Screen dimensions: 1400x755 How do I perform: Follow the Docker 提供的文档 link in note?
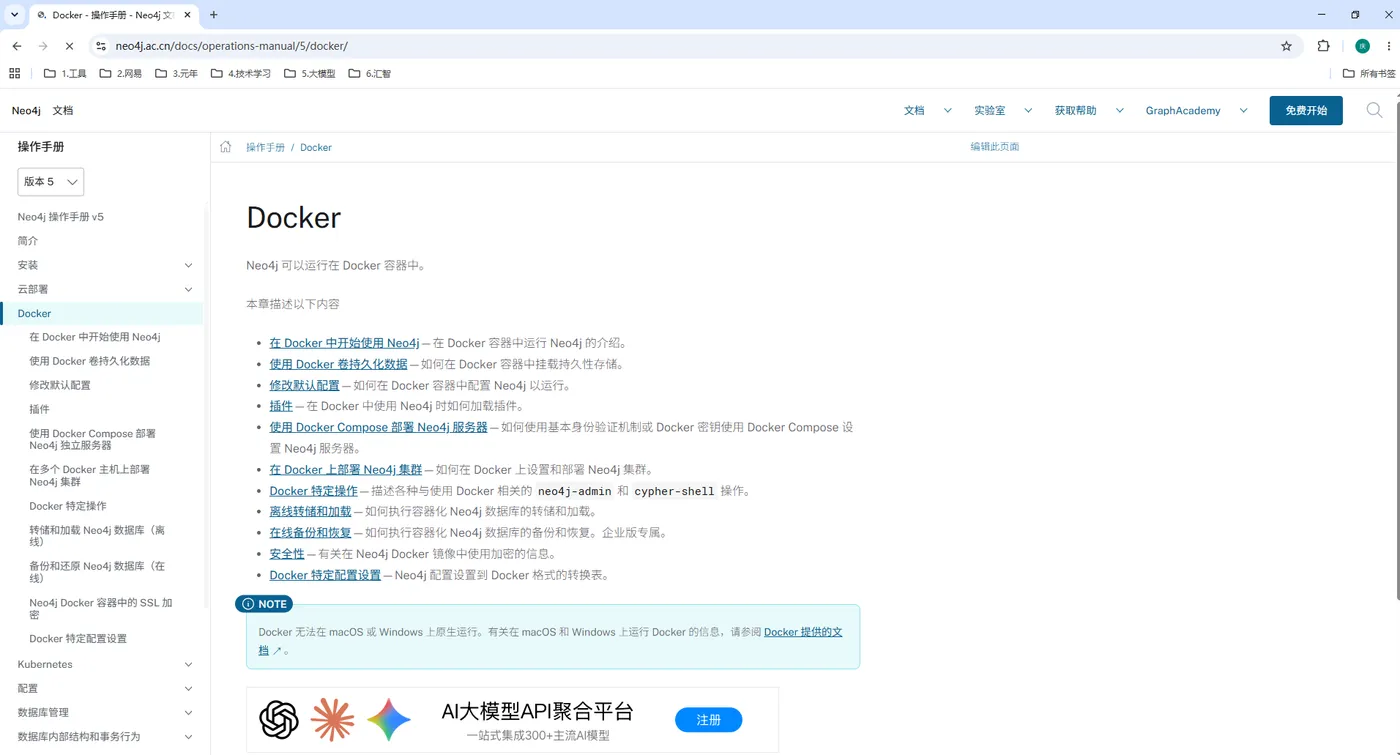pyautogui.click(x=803, y=632)
